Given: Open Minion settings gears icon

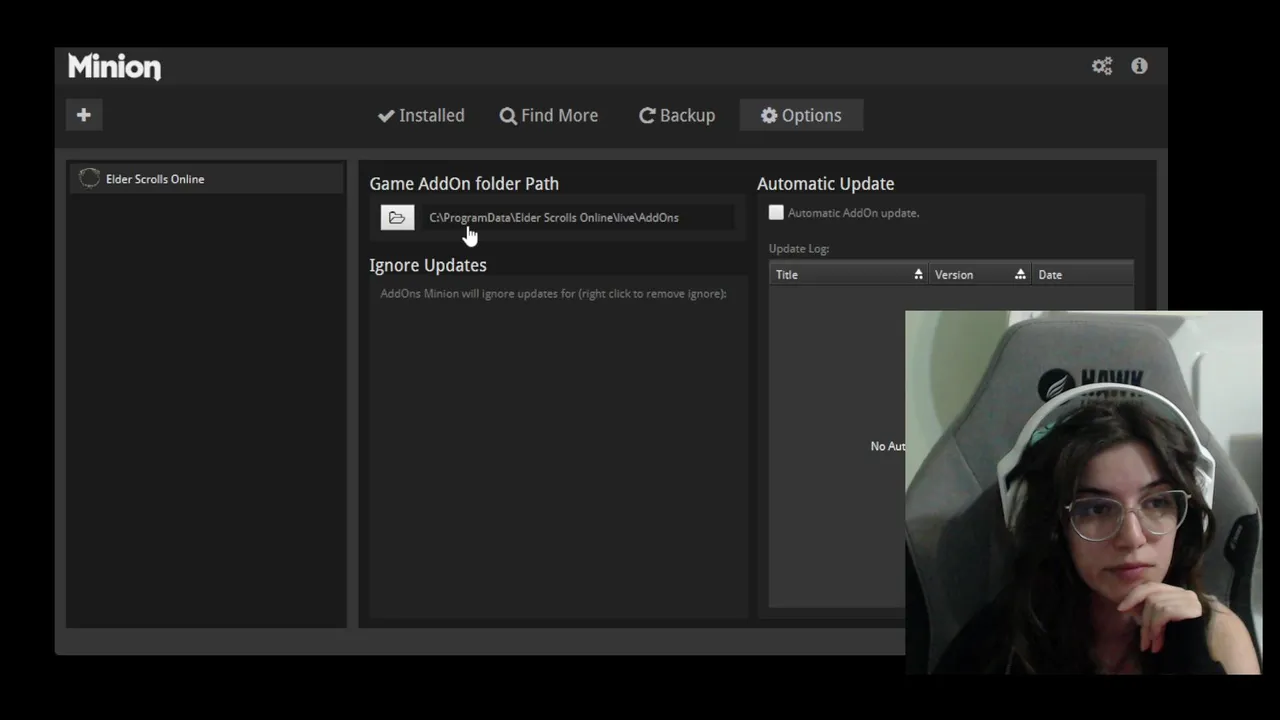Looking at the screenshot, I should point(1102,66).
